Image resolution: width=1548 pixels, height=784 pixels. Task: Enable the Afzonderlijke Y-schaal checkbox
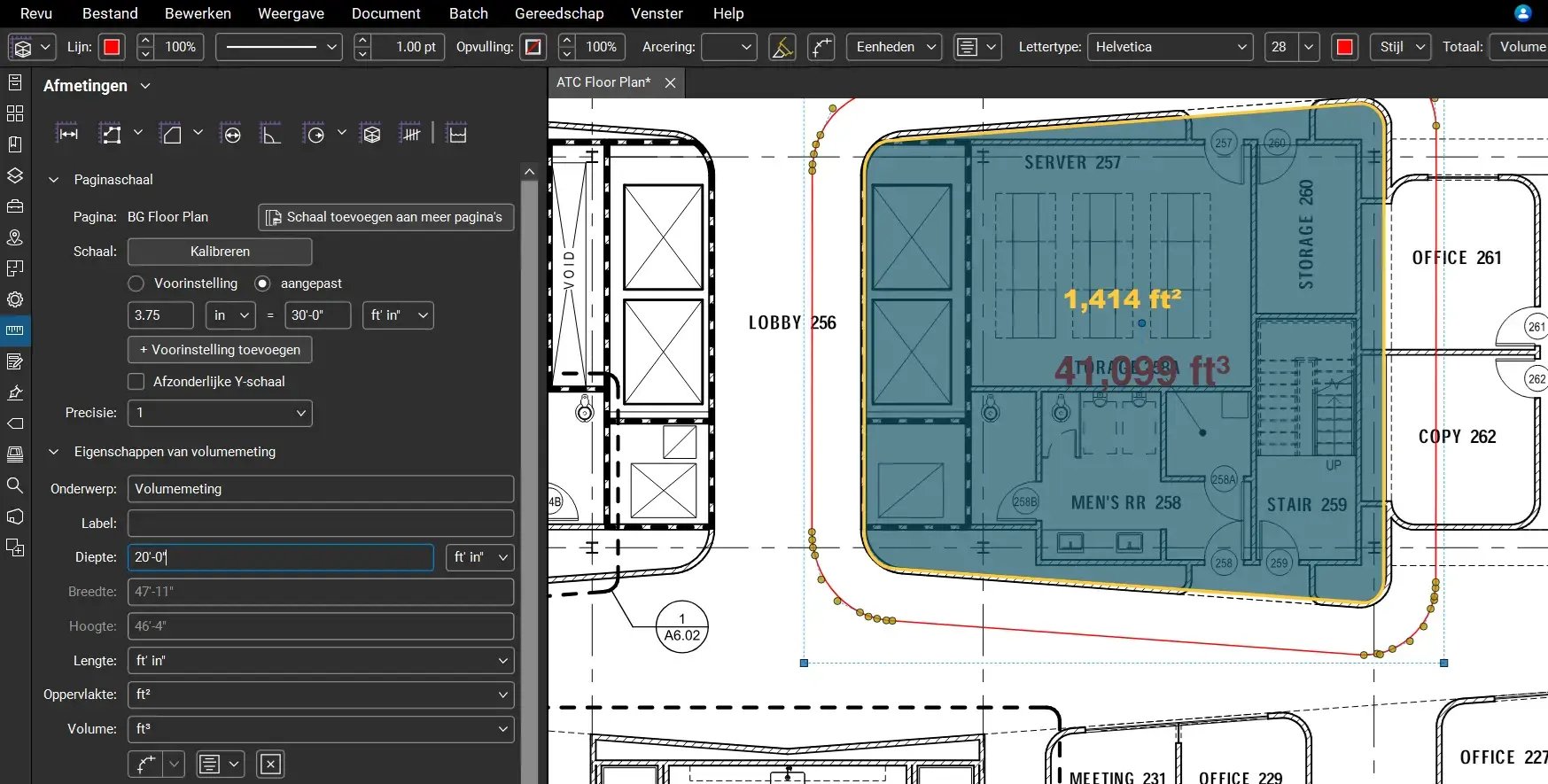coord(136,382)
